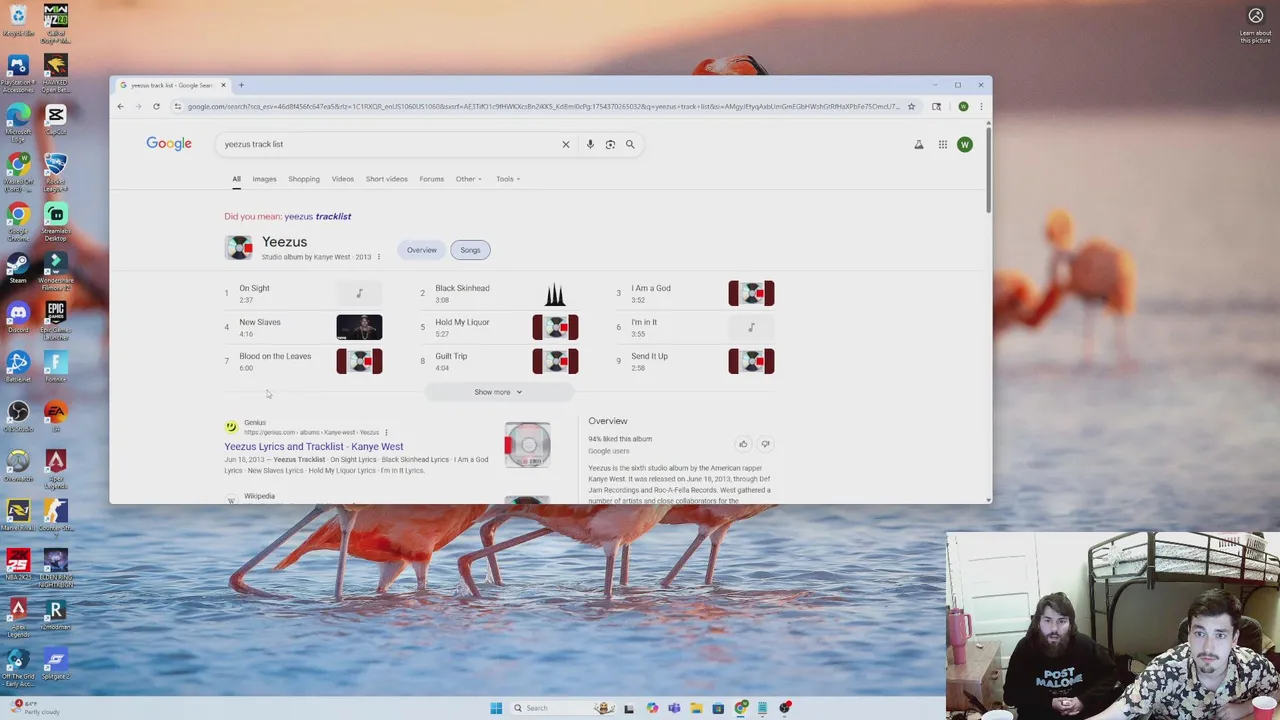Image resolution: width=1280 pixels, height=720 pixels.
Task: Open NBA 2K25 desktop shortcut
Action: pyautogui.click(x=18, y=563)
